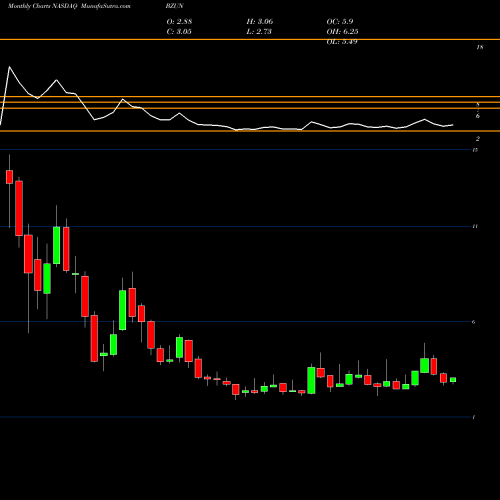Viewport: 500px width, 500px height.
Task: Click the 'OC: 5.9' value
Action: point(340,21)
